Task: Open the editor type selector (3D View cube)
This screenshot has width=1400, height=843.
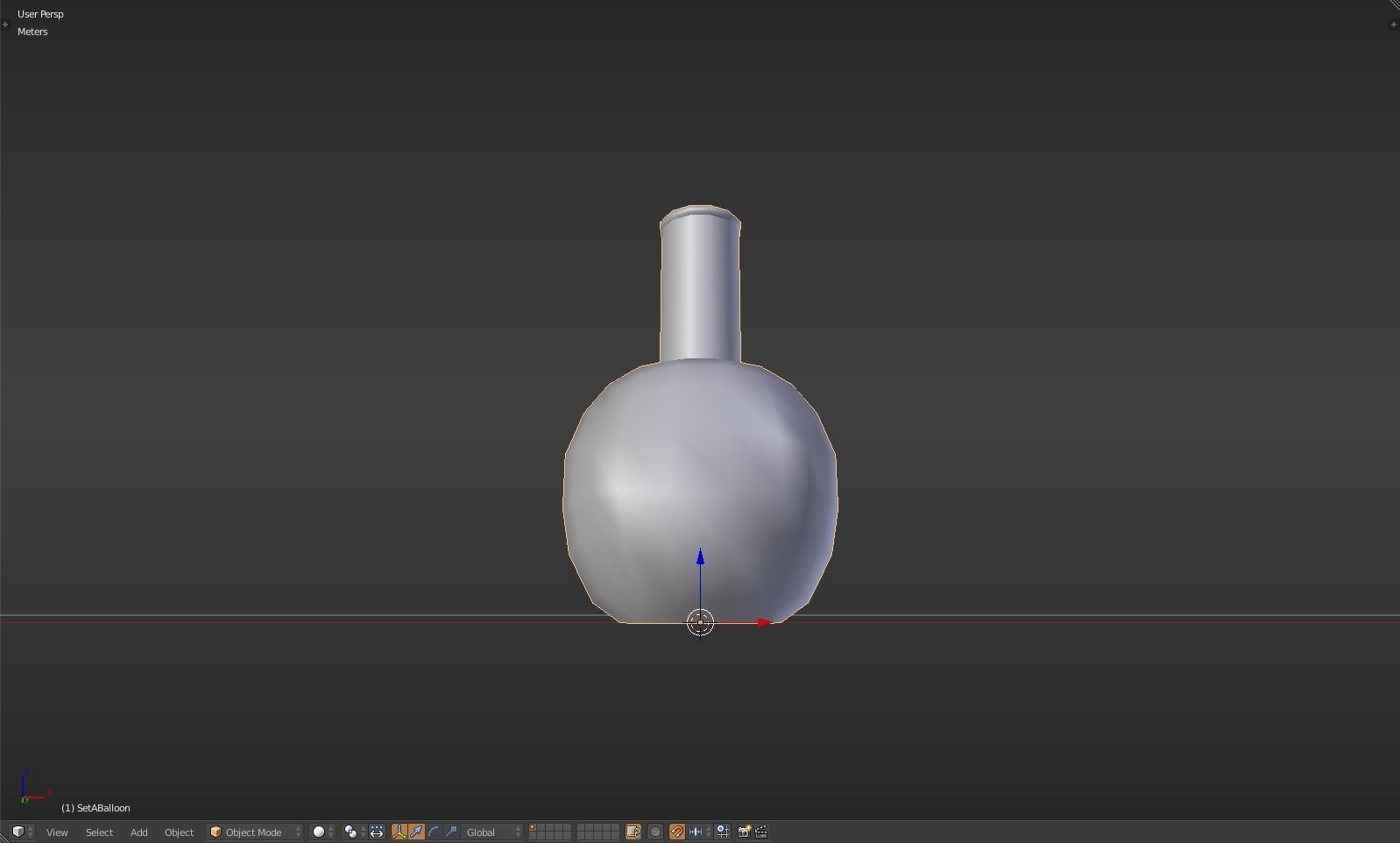Action: (x=22, y=832)
